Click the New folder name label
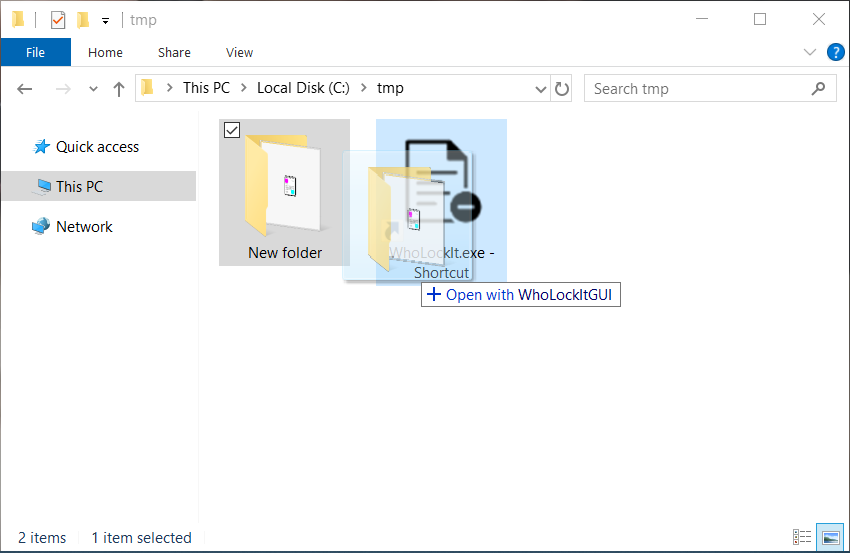 tap(285, 253)
